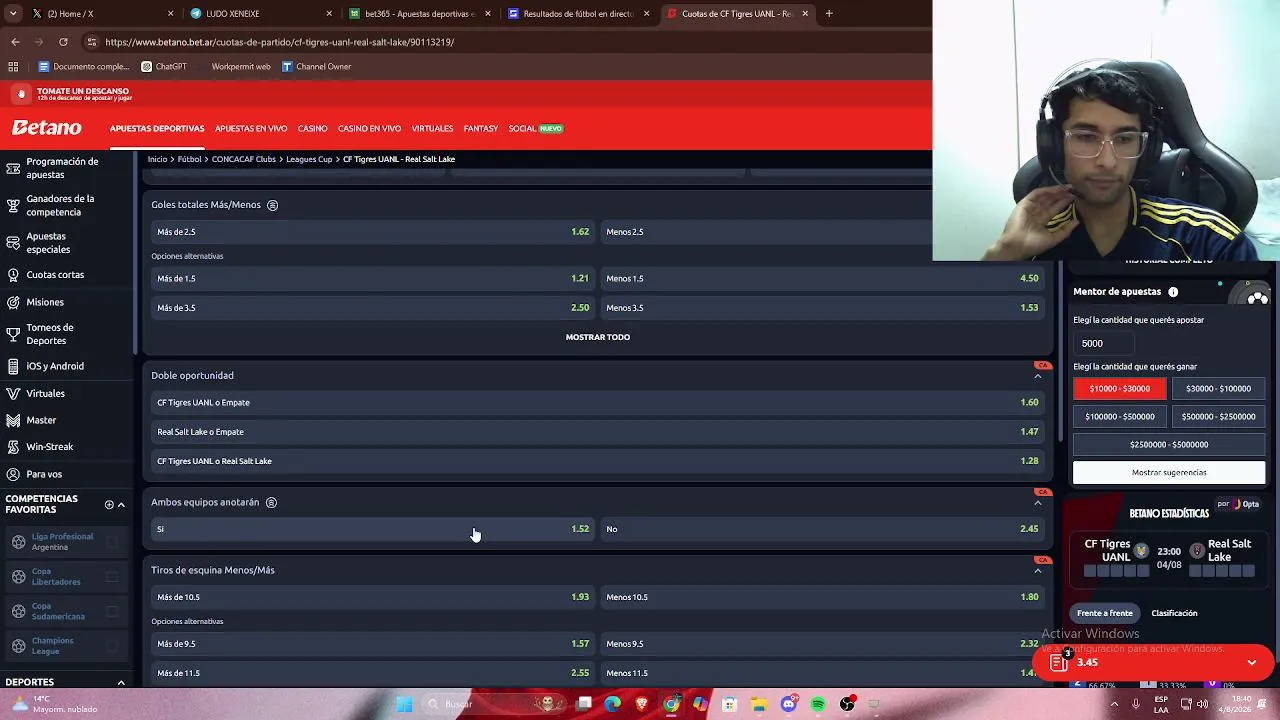Viewport: 1280px width, 720px height.
Task: Switch to Frente a frente stats tab
Action: (1105, 613)
